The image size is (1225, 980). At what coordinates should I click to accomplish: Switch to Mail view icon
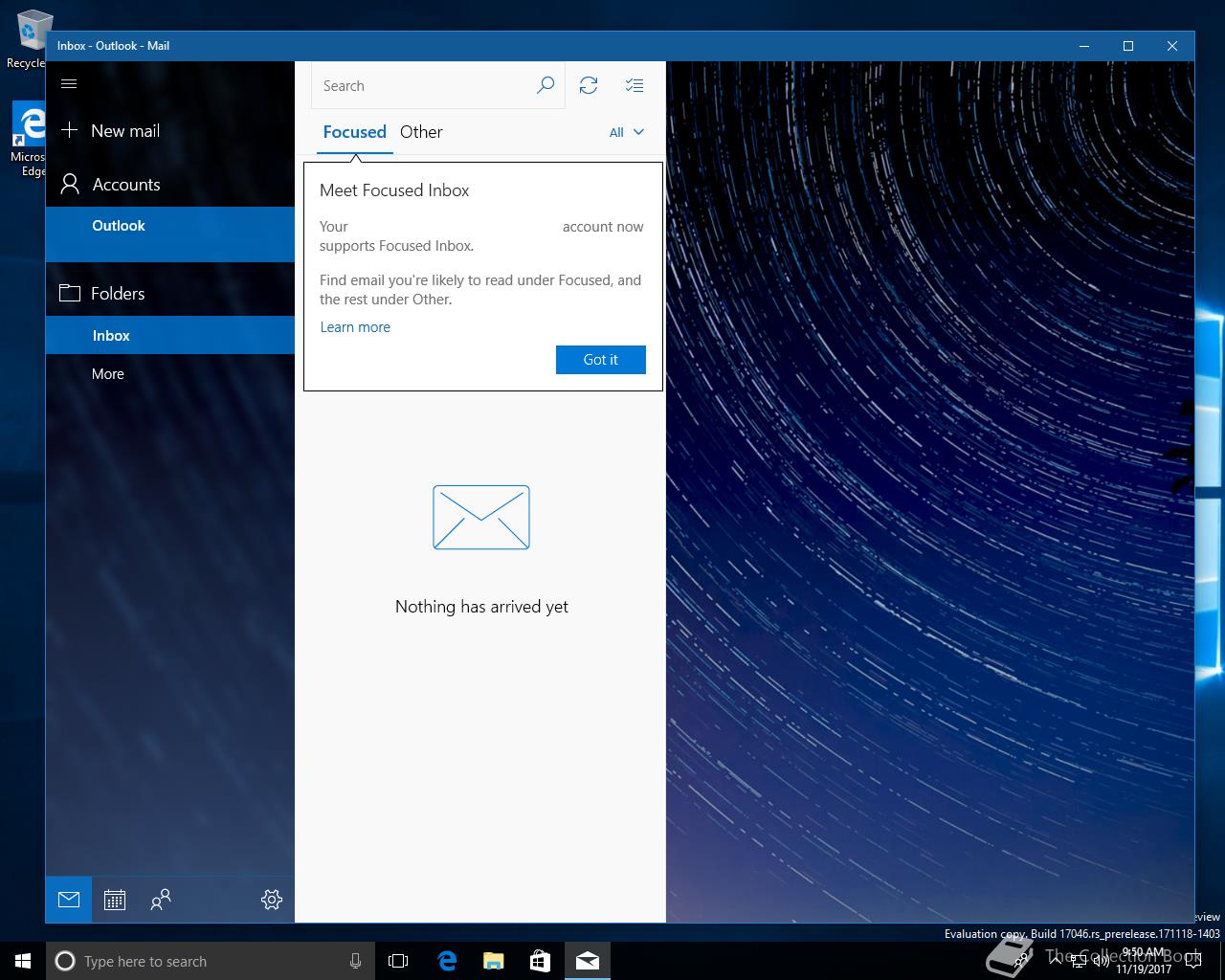pos(69,900)
